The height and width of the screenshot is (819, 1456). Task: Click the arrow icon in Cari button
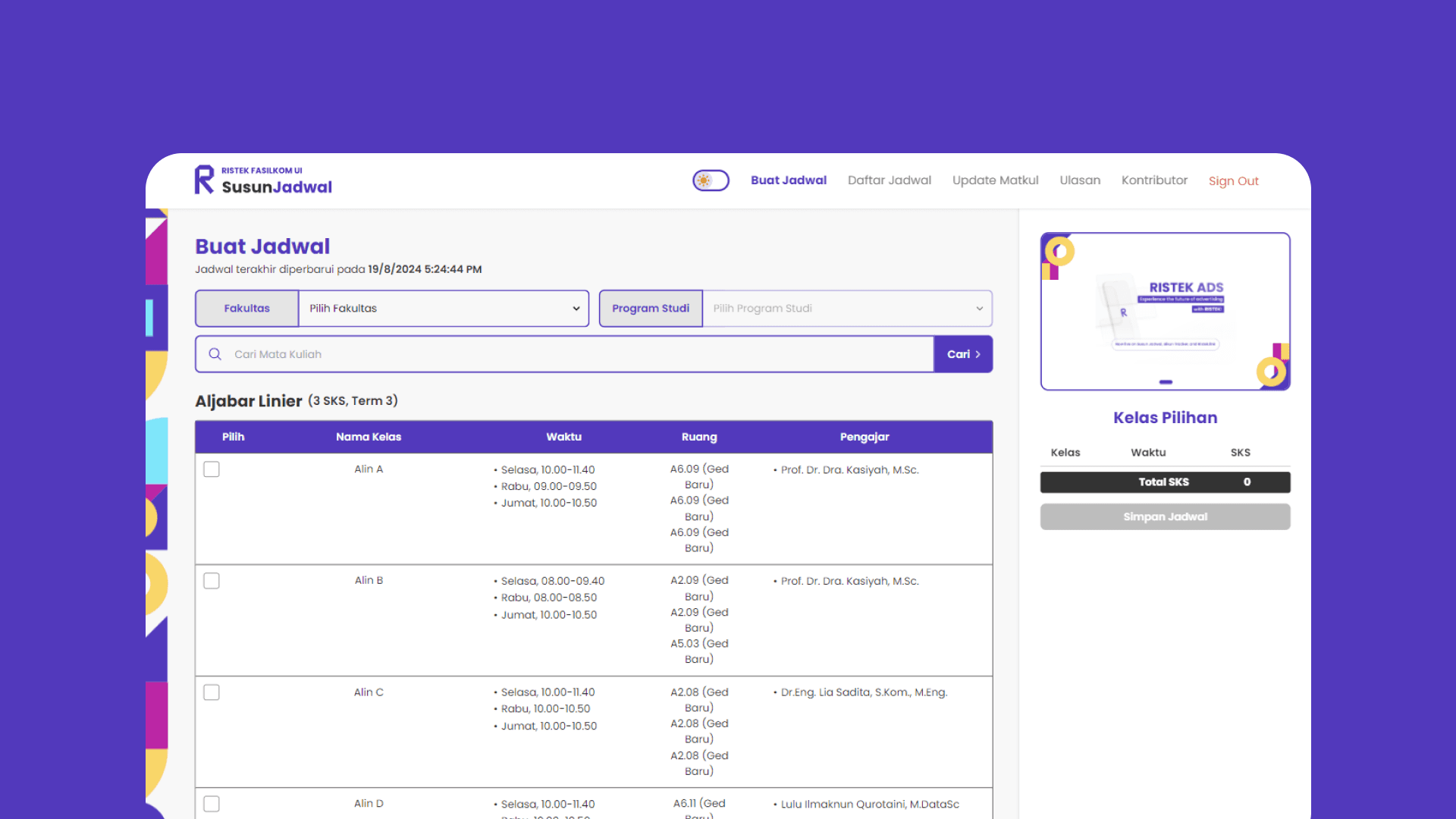(978, 354)
